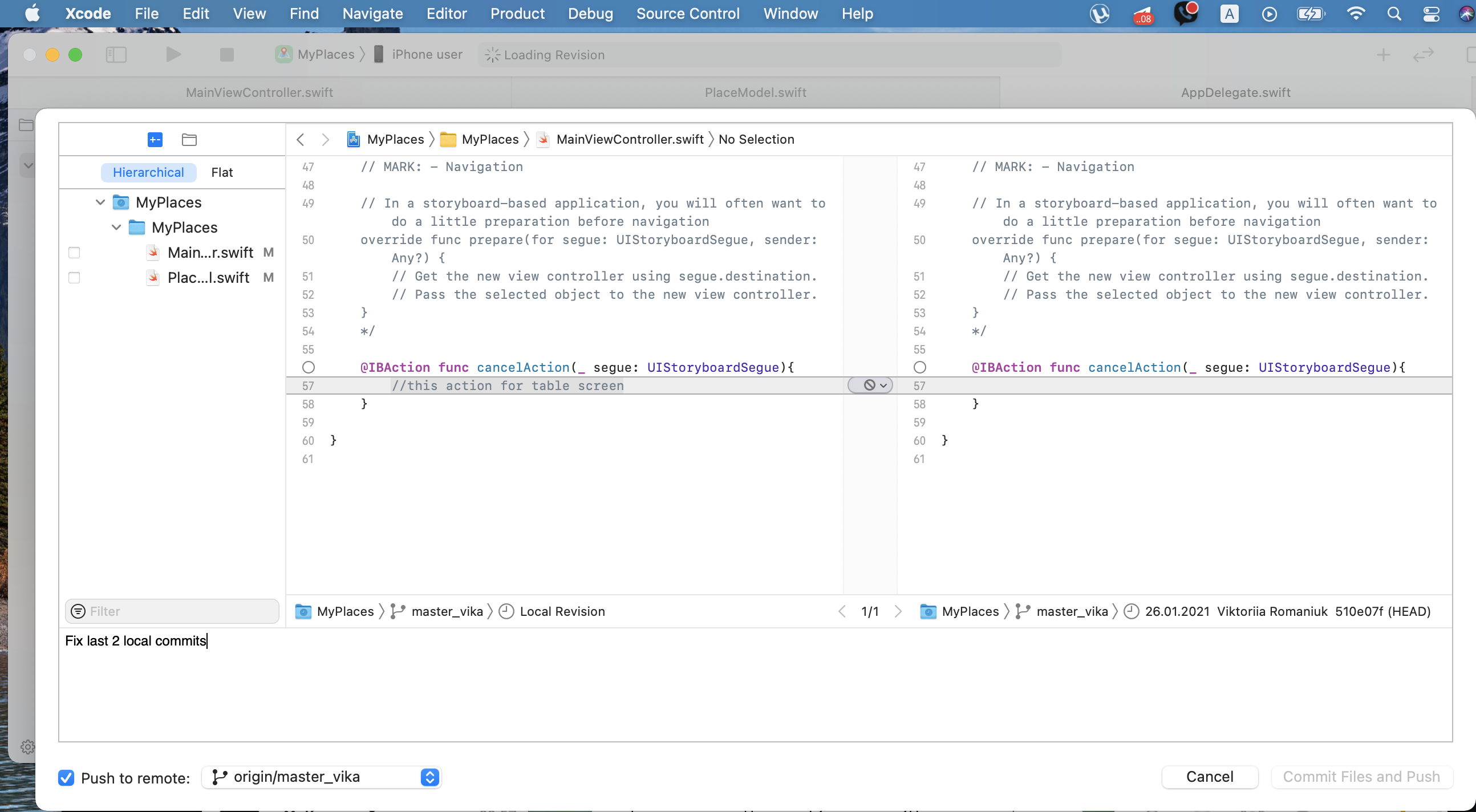Go to previous change arrow beside 1/1
1476x812 pixels.
pos(842,611)
